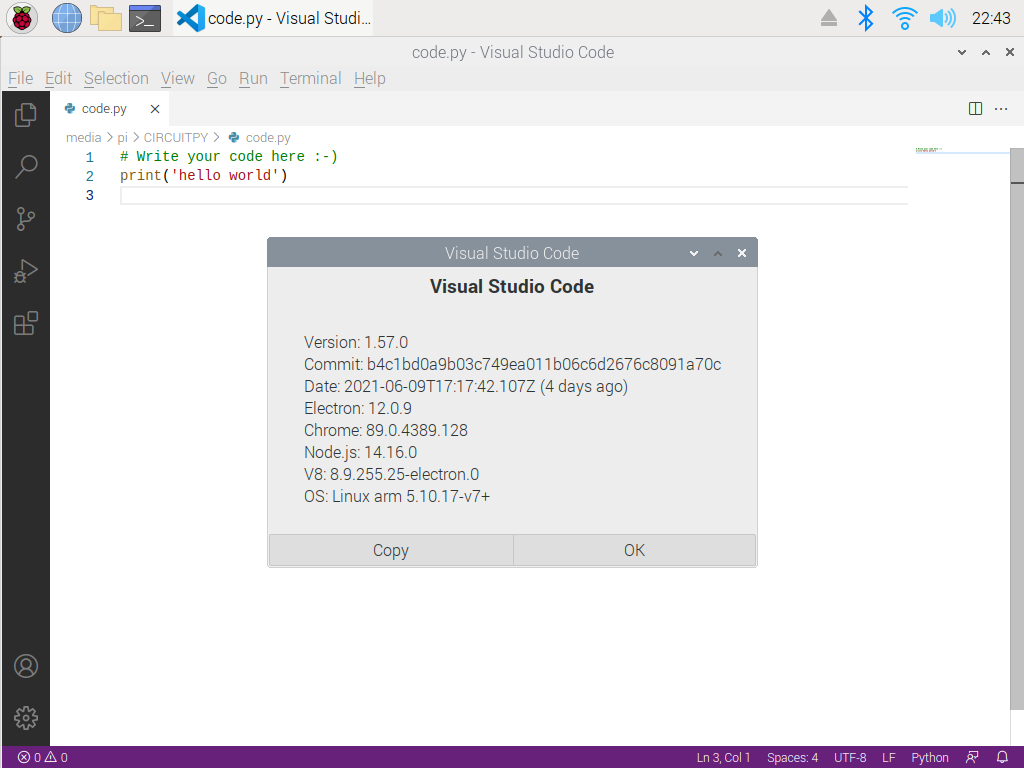
Task: Split the editor to the right
Action: tap(975, 108)
